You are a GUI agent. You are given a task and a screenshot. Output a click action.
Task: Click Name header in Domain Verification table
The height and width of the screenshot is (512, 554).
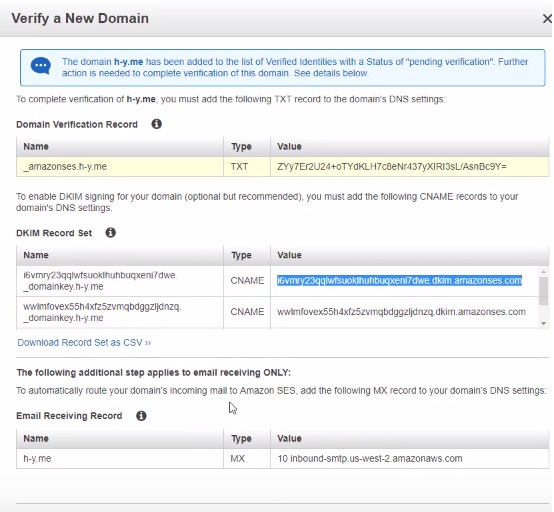[x=36, y=146]
